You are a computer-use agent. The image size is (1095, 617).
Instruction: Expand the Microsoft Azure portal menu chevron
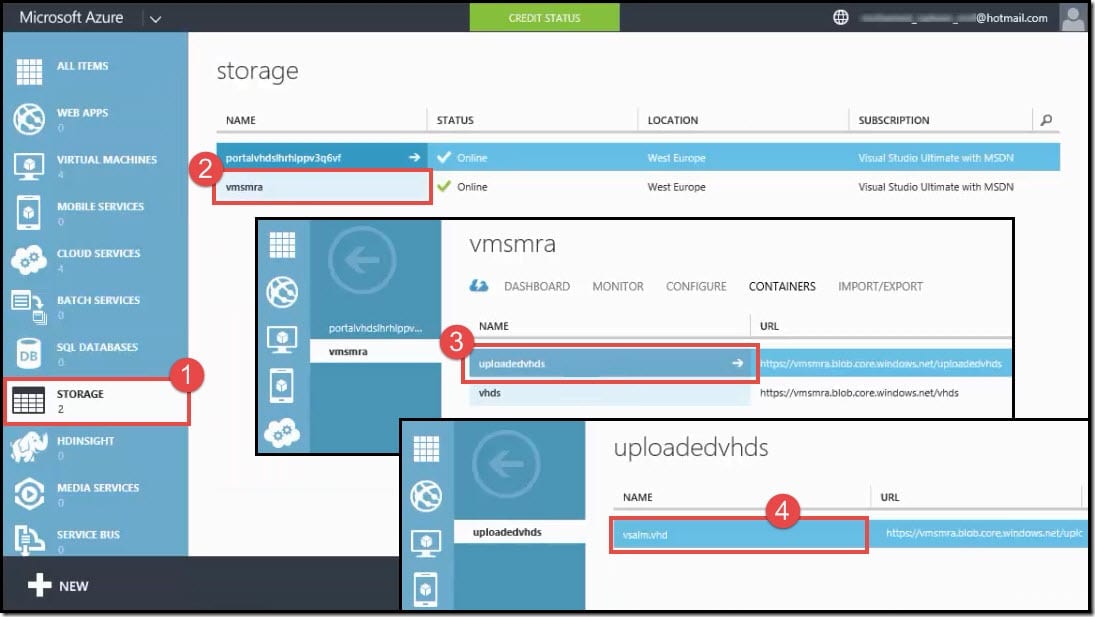click(x=156, y=17)
